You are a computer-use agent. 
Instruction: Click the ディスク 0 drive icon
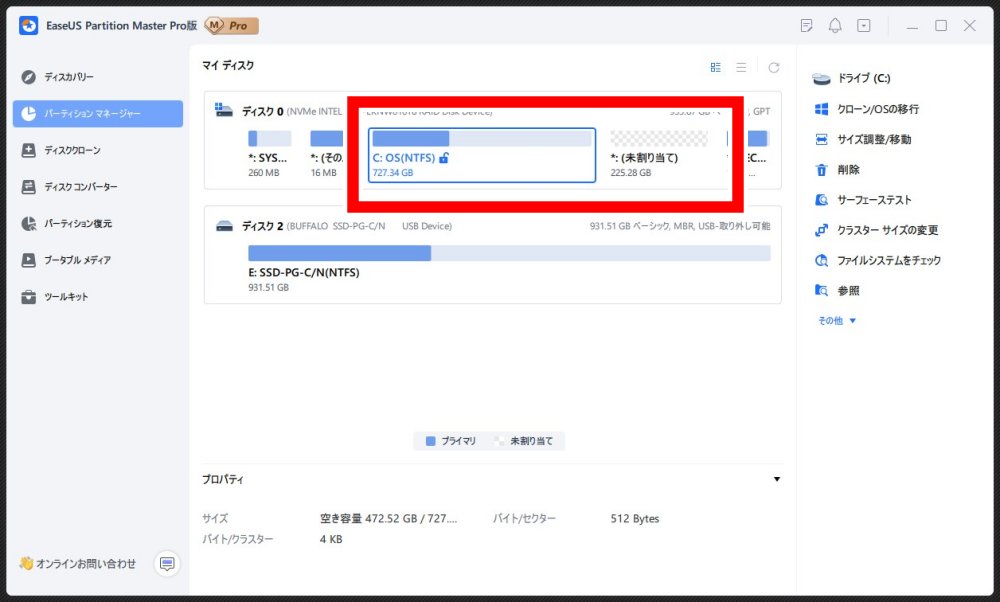tap(224, 110)
